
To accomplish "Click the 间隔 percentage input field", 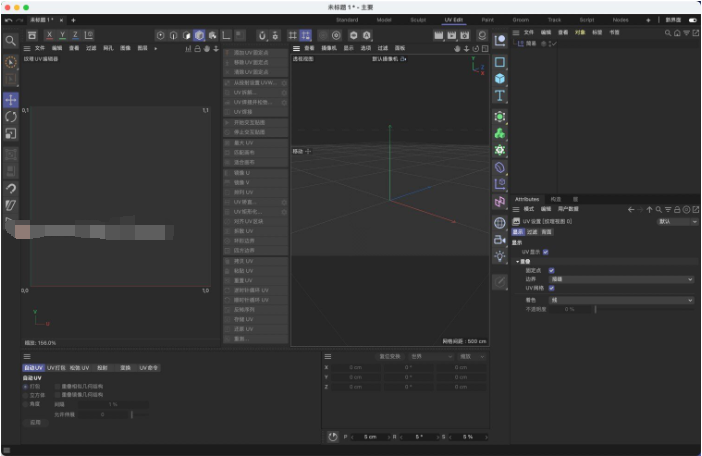I will (113, 405).
